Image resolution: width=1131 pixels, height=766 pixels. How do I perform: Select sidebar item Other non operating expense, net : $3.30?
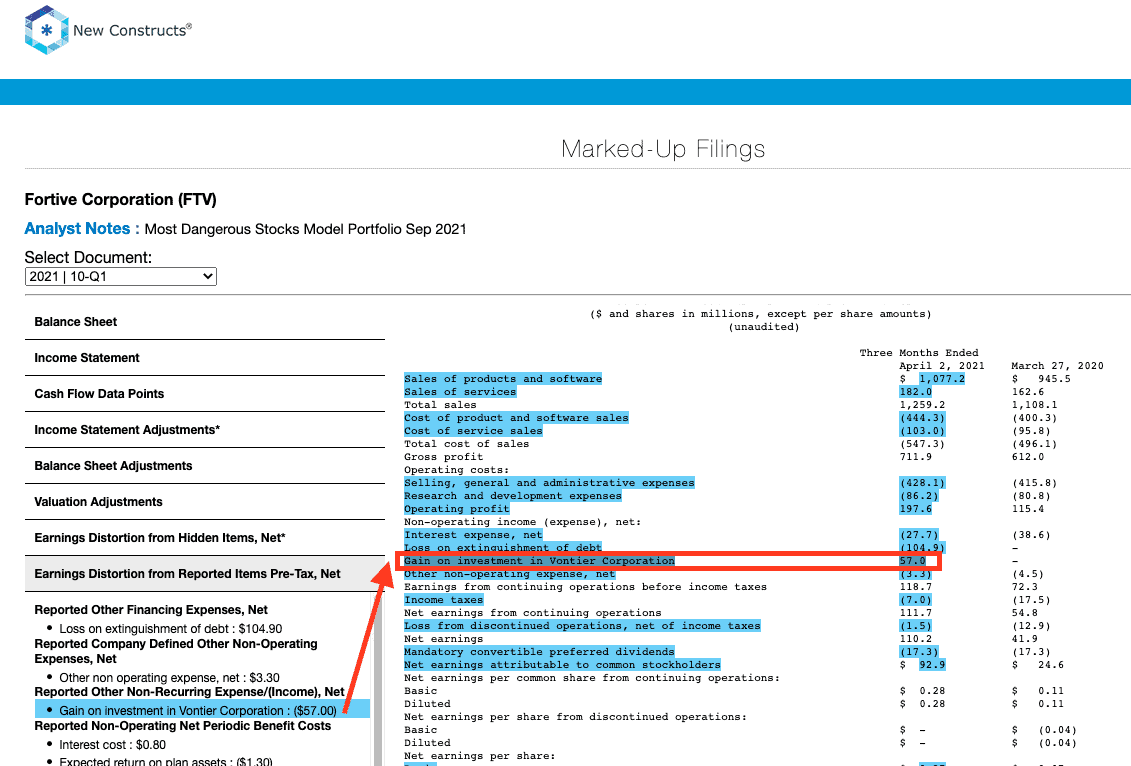coord(170,678)
